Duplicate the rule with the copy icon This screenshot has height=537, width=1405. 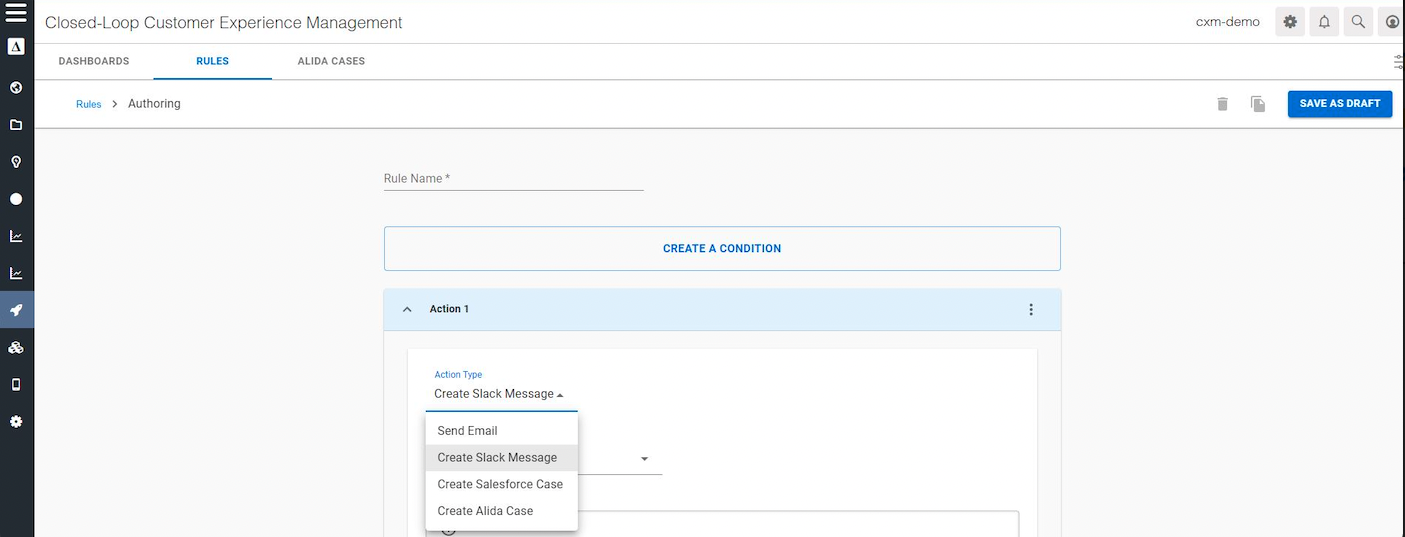tap(1258, 104)
